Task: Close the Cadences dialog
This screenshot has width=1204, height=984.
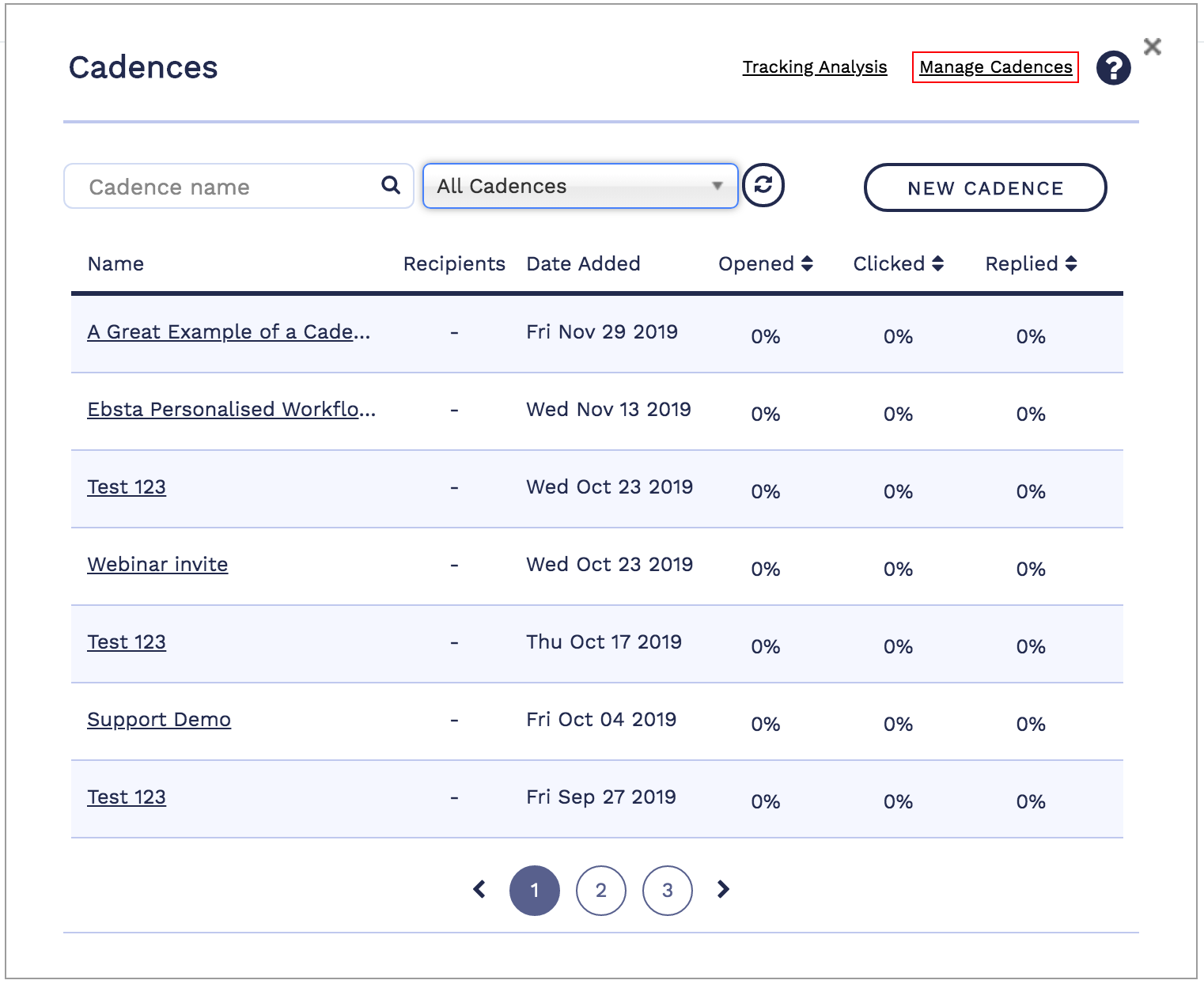Action: point(1153,47)
